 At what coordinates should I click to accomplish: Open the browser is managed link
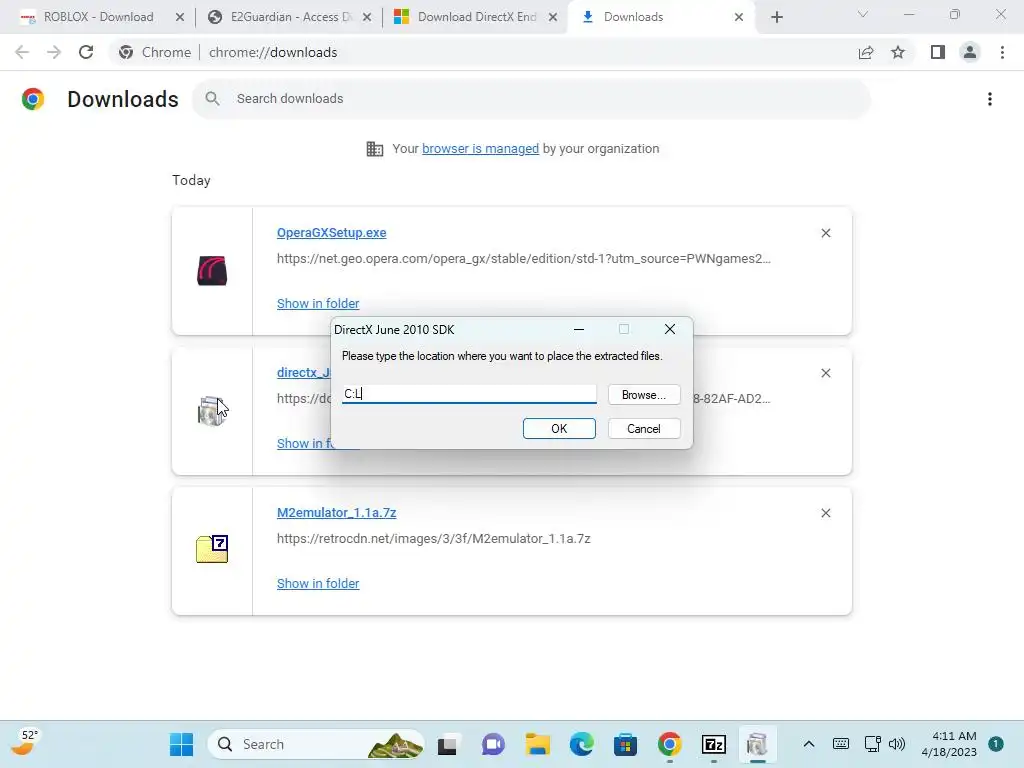[x=480, y=148]
